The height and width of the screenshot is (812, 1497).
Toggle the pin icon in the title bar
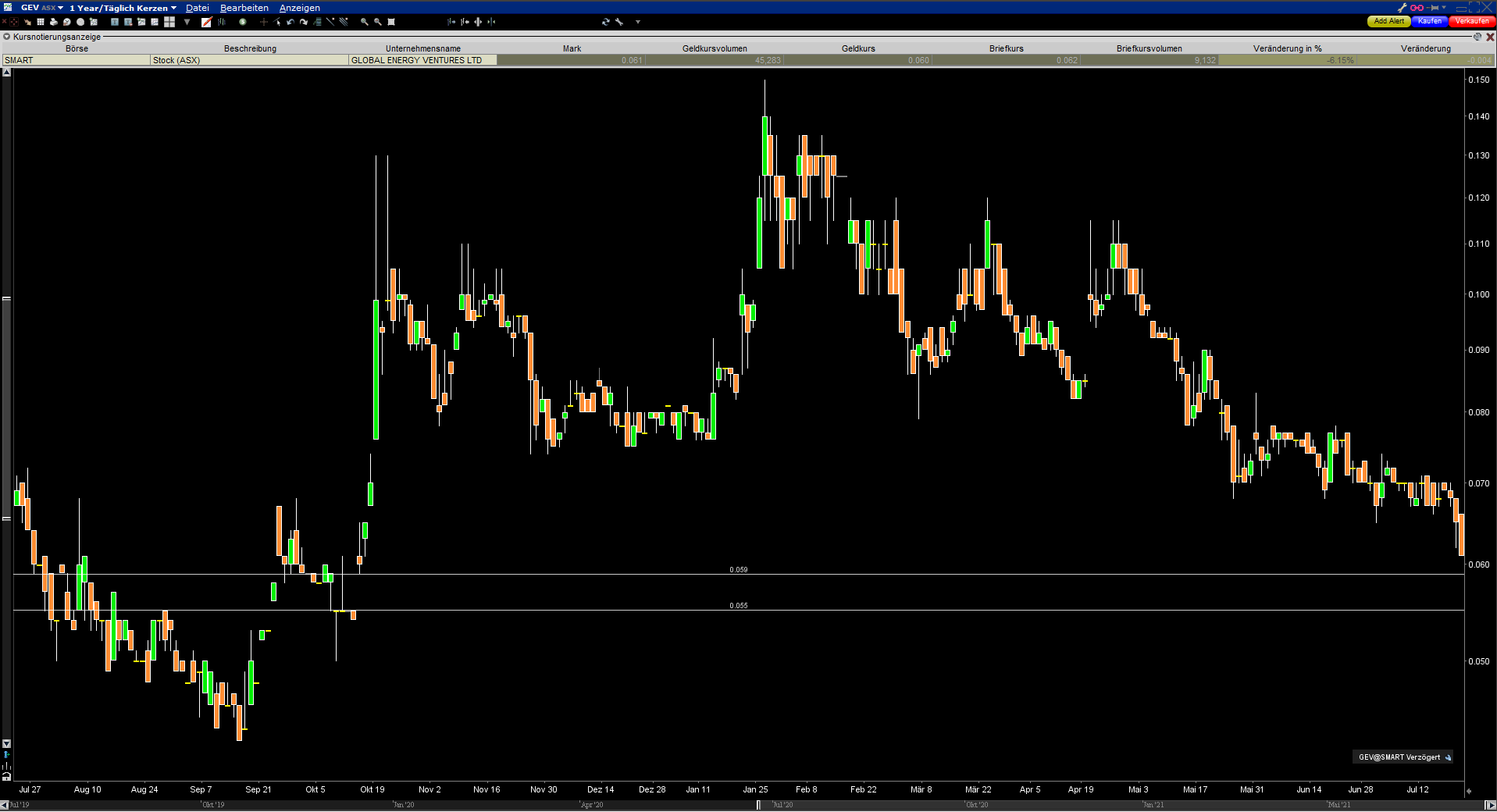1434,8
